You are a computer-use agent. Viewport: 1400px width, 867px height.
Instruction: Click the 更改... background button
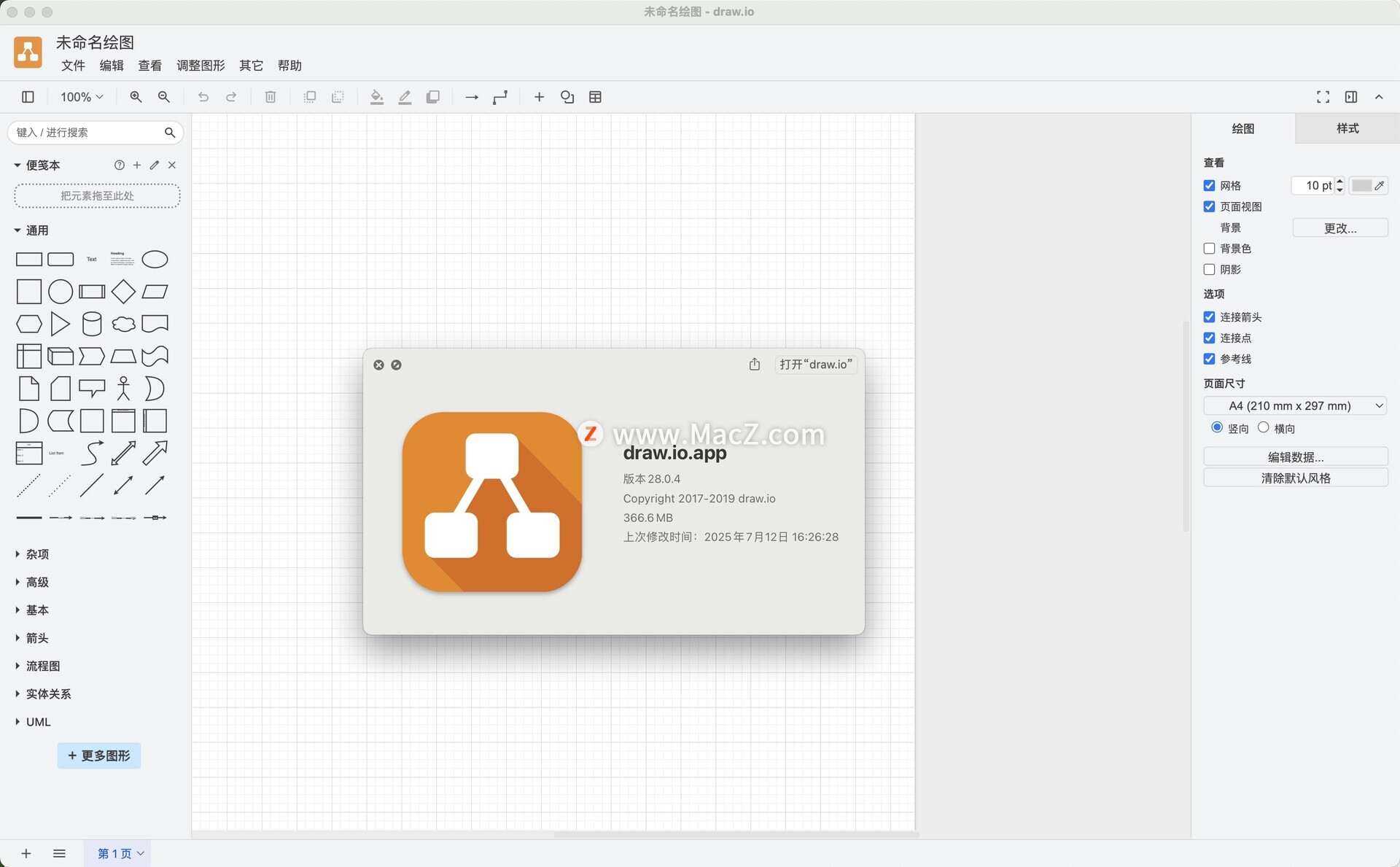pos(1340,228)
